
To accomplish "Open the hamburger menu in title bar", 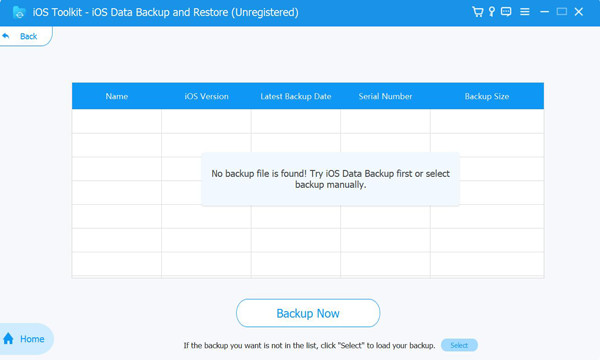I will click(525, 12).
